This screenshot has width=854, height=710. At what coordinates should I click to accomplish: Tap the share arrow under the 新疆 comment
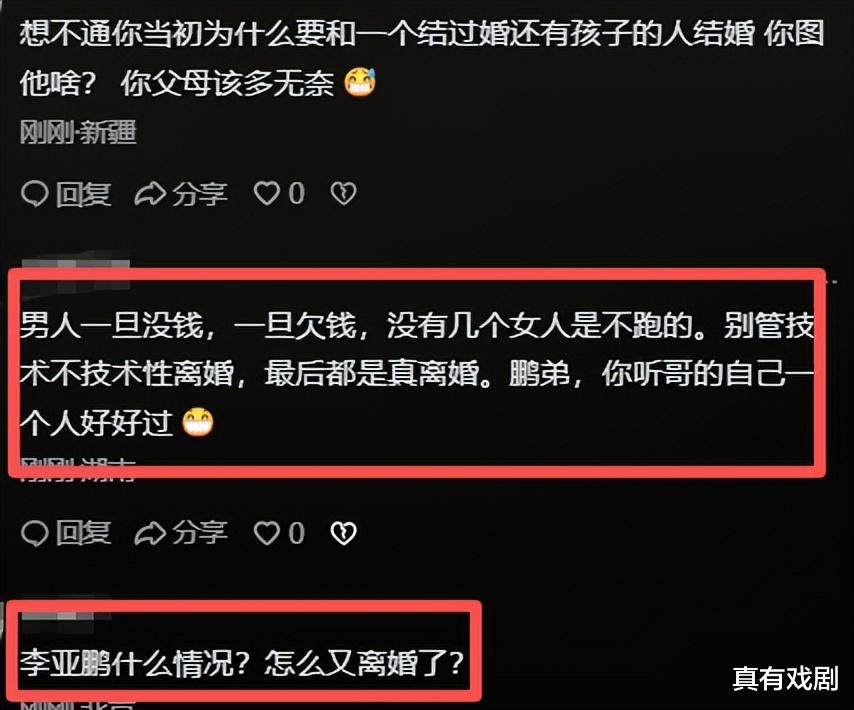pyautogui.click(x=150, y=194)
